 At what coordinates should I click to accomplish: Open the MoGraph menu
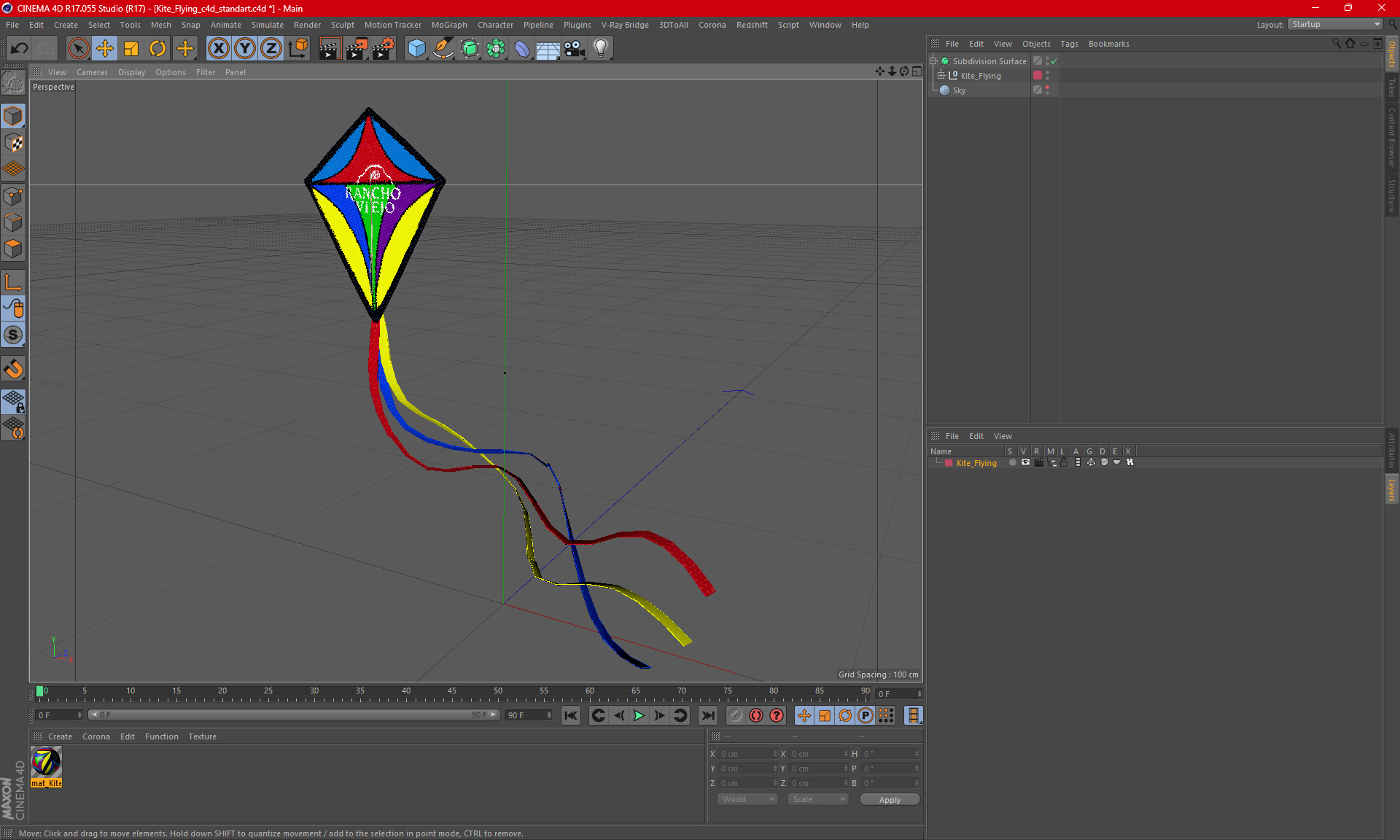[449, 25]
